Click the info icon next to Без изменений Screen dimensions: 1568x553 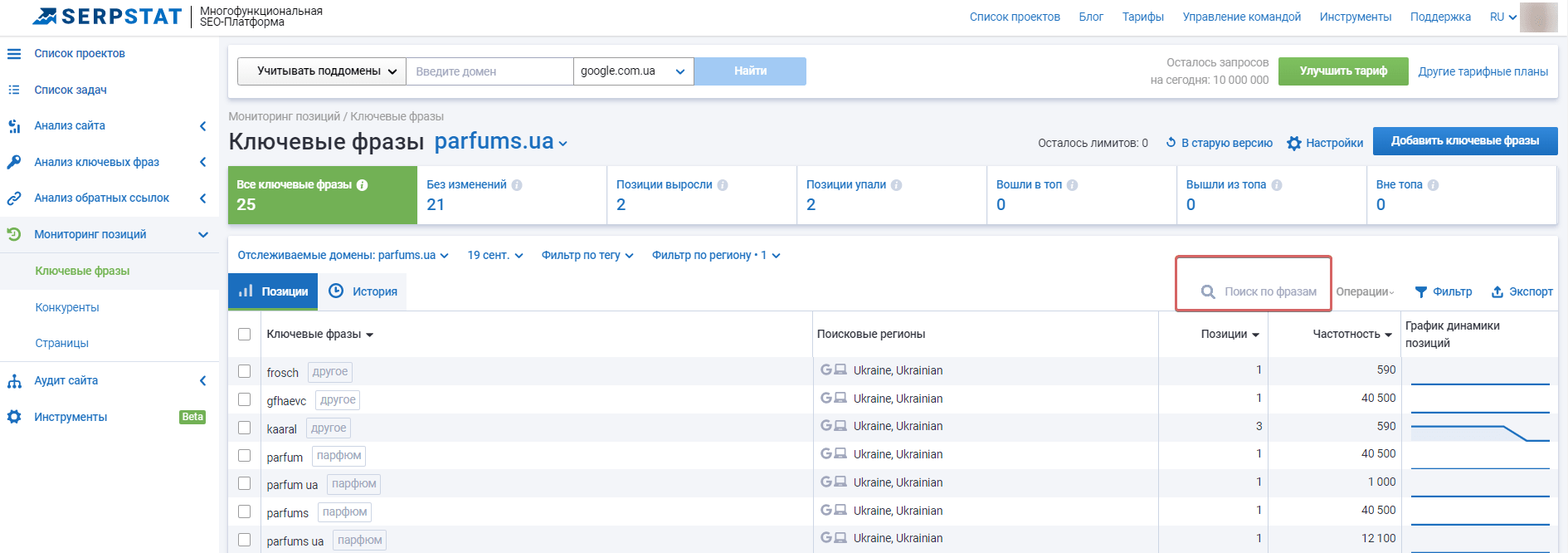(517, 185)
